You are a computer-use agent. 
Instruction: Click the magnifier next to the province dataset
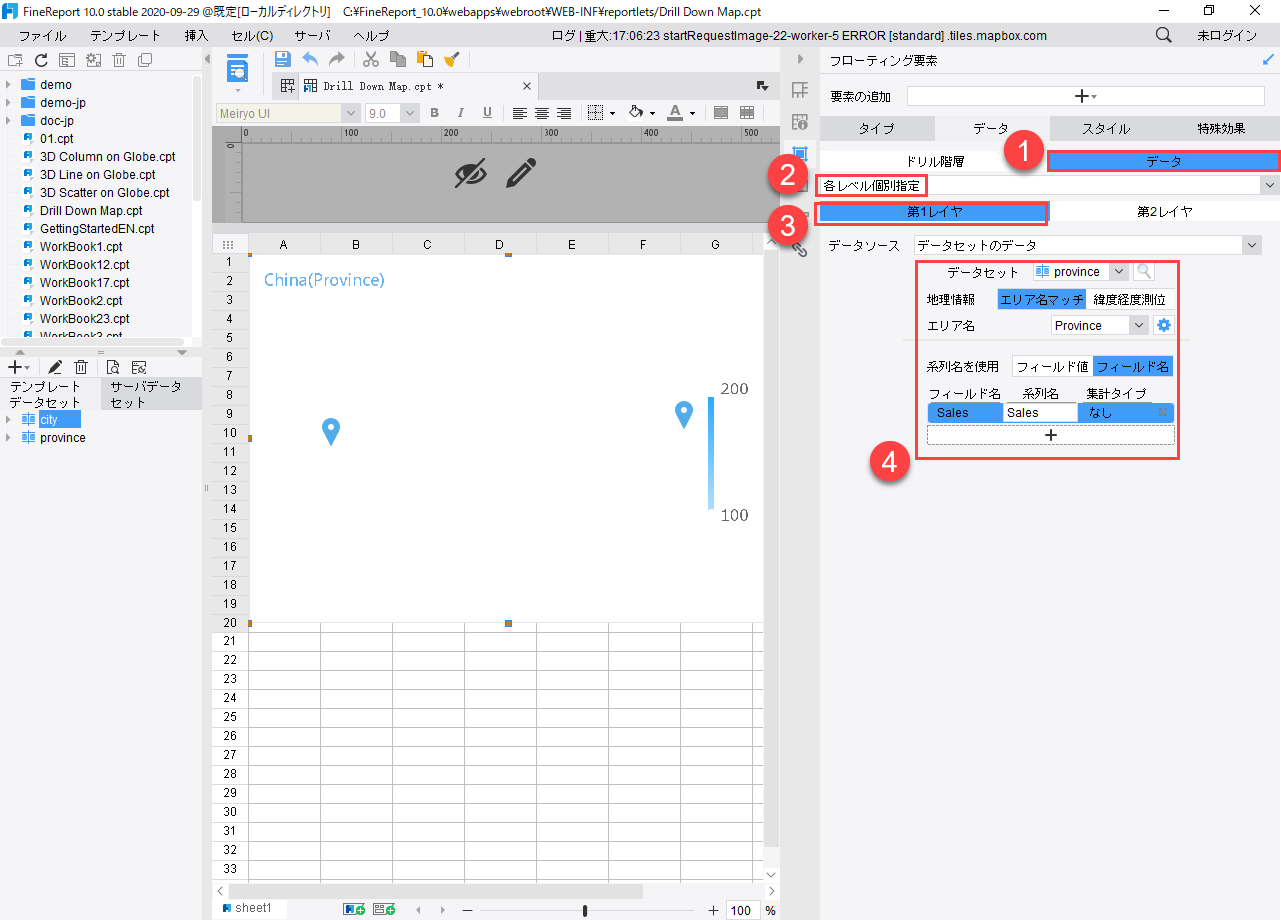(1144, 272)
